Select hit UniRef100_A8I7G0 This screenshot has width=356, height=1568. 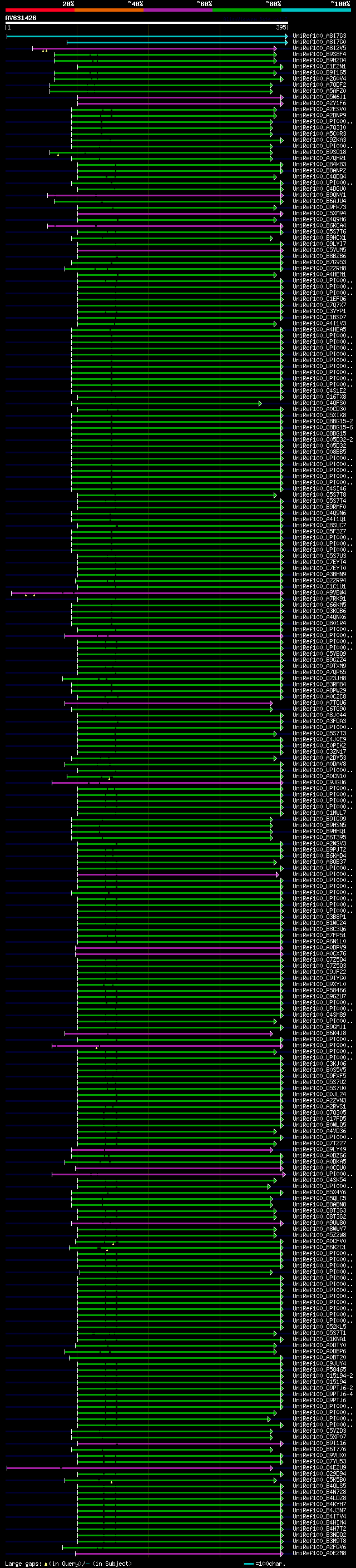pyautogui.click(x=319, y=42)
